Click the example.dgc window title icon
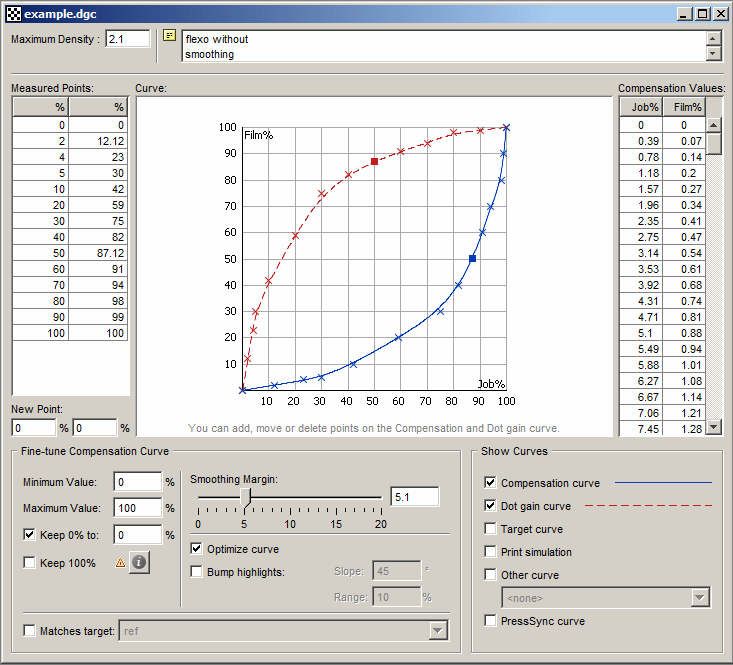Screen dimensions: 733x665 [14, 14]
